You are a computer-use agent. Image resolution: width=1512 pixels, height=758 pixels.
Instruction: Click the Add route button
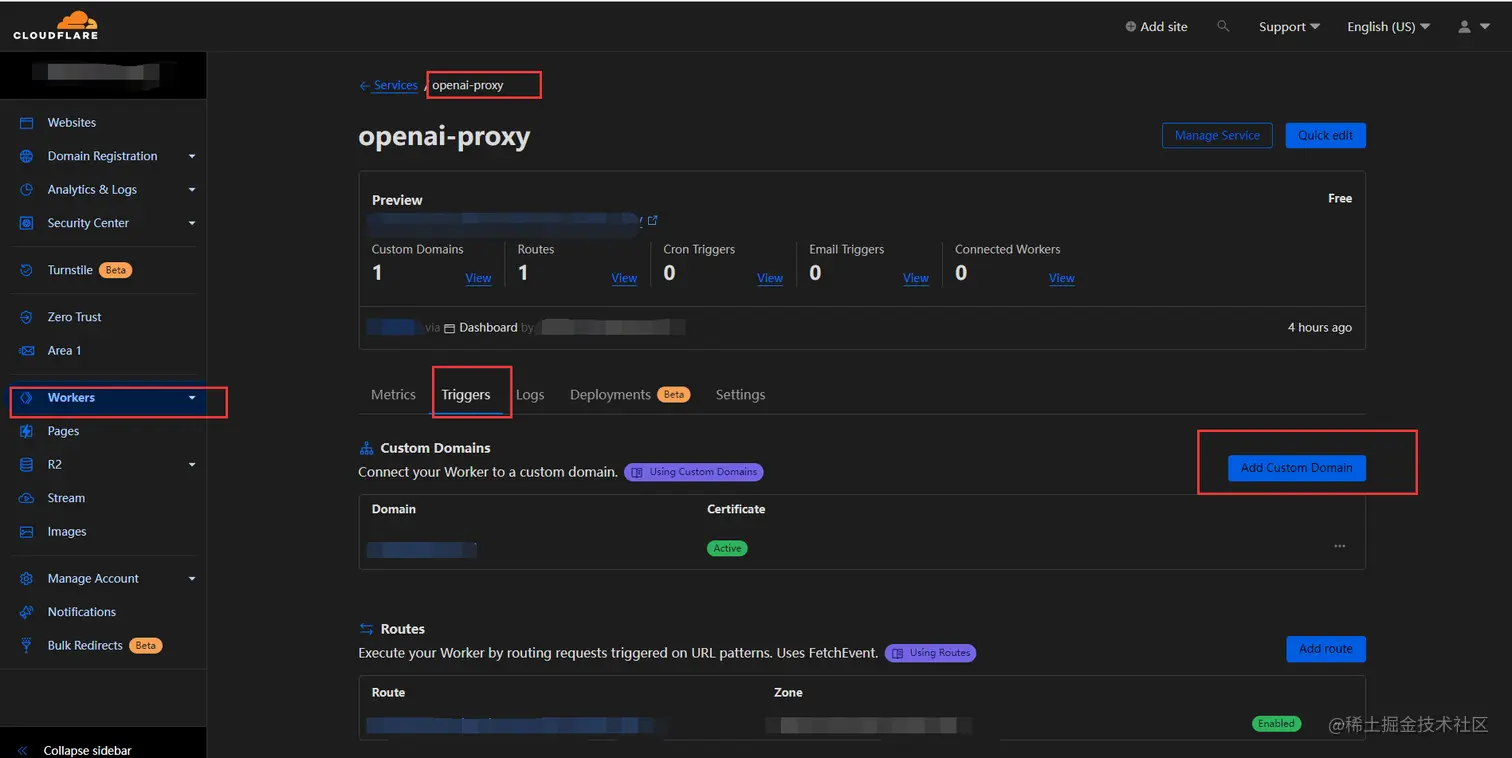(1325, 649)
